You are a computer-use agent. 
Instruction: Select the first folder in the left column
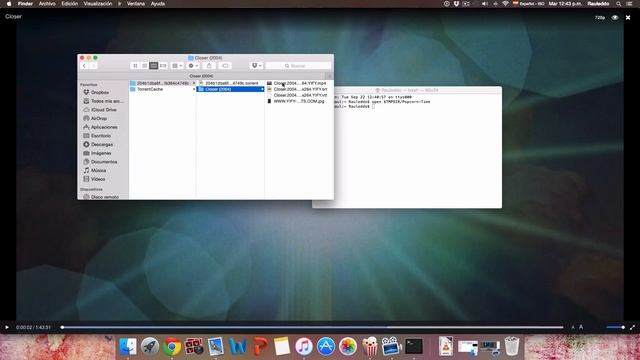[162, 83]
